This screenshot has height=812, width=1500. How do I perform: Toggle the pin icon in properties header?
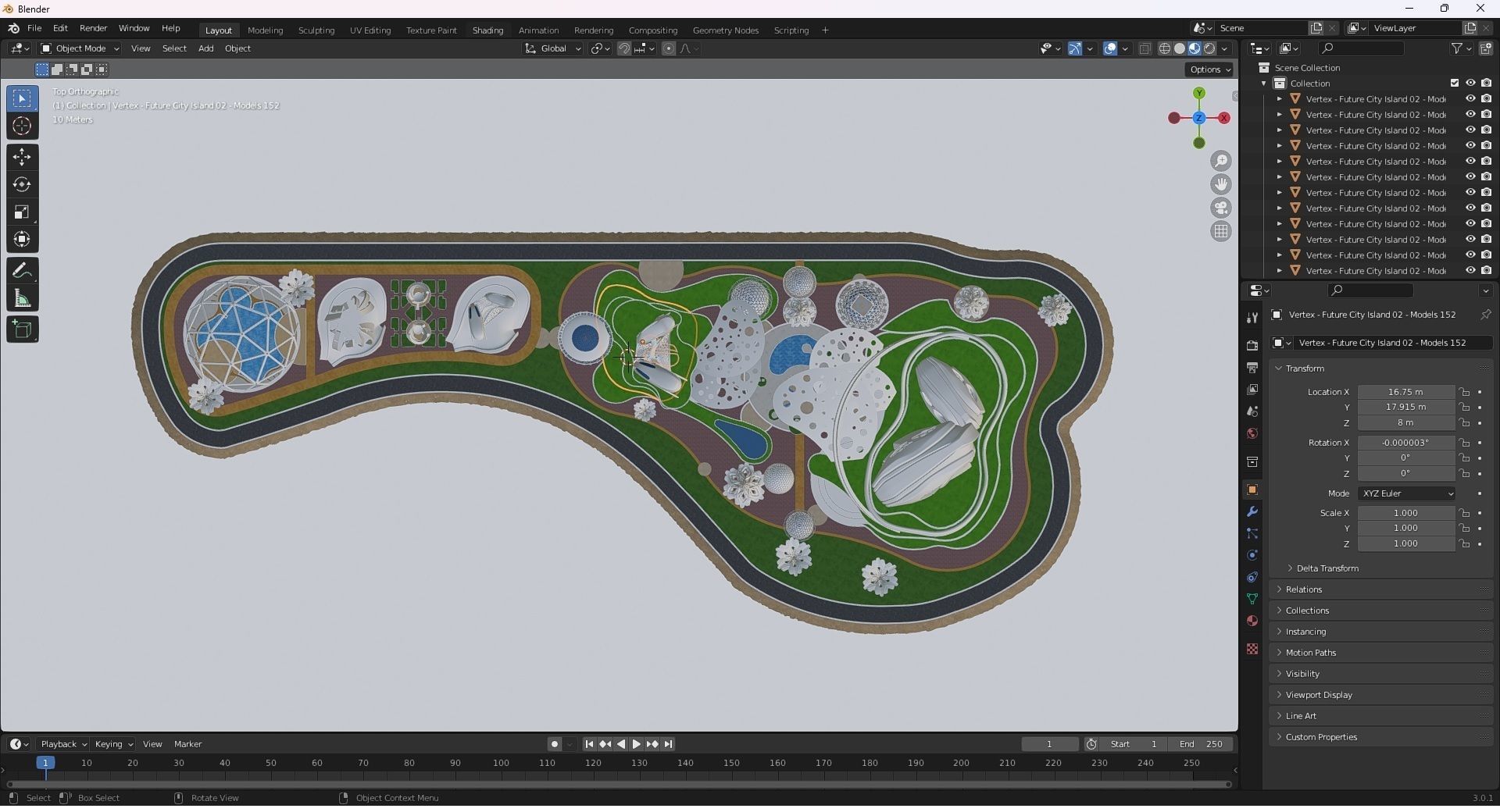1485,315
